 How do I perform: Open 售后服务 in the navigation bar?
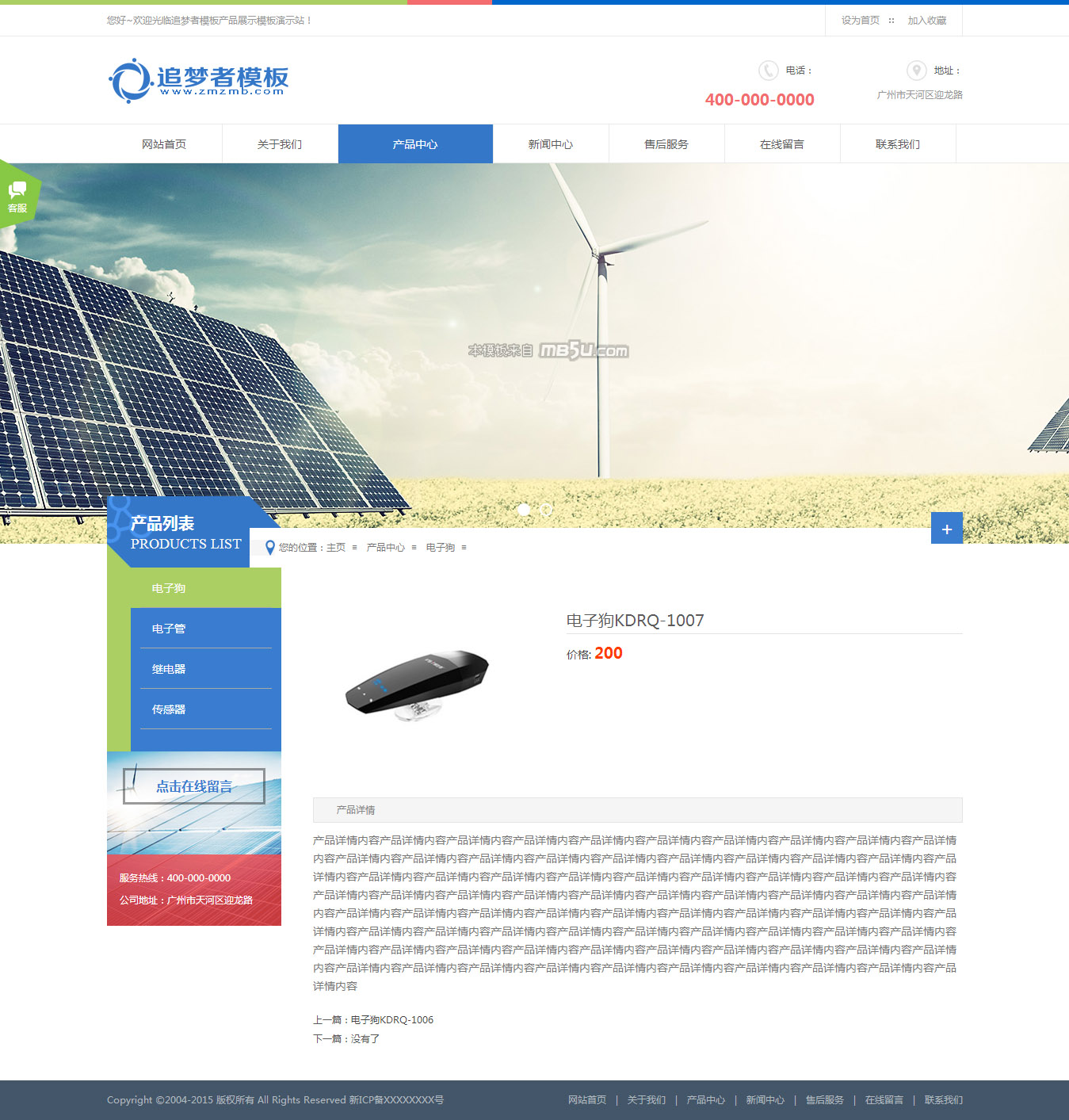tap(666, 144)
